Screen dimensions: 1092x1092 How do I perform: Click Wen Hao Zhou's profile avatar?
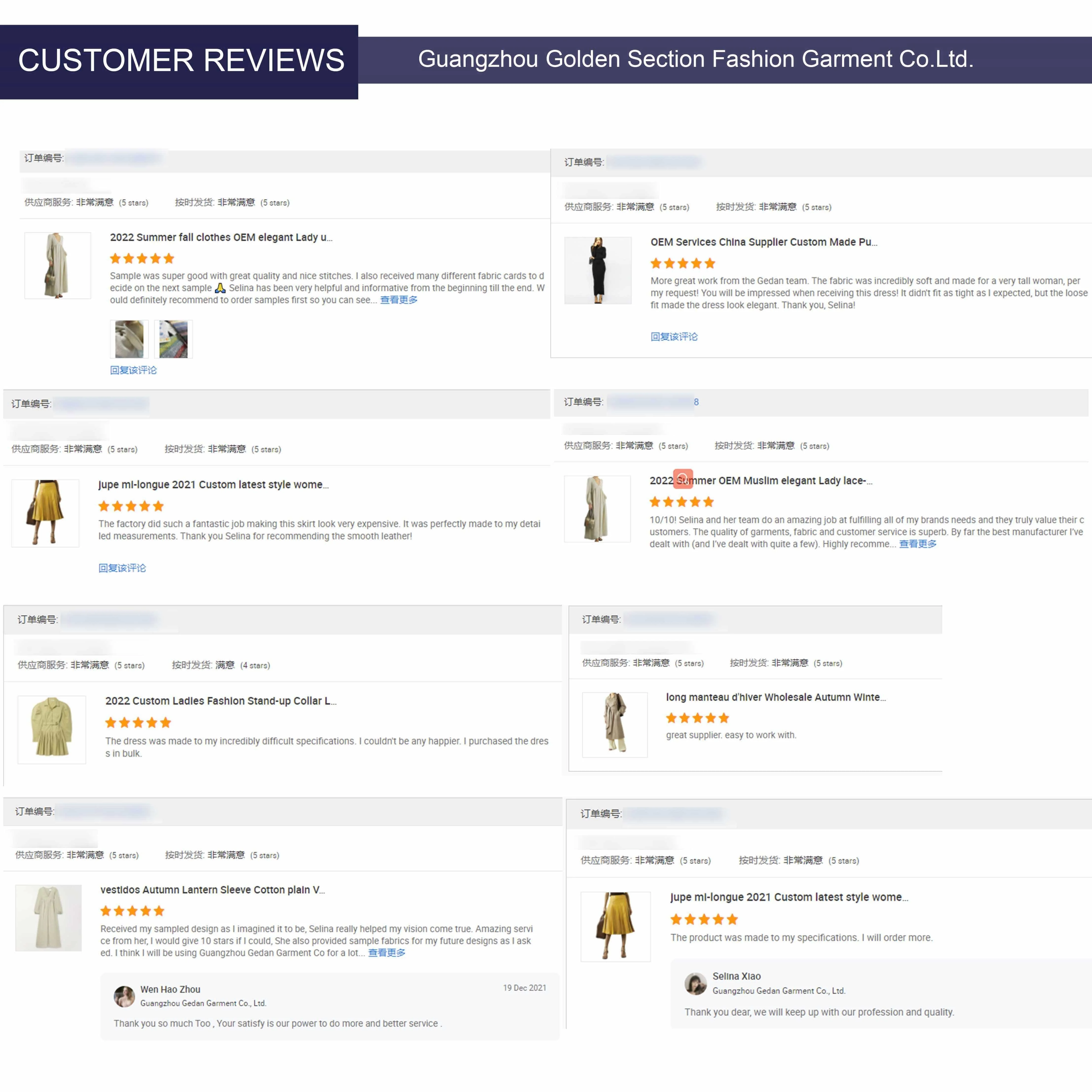(x=124, y=997)
